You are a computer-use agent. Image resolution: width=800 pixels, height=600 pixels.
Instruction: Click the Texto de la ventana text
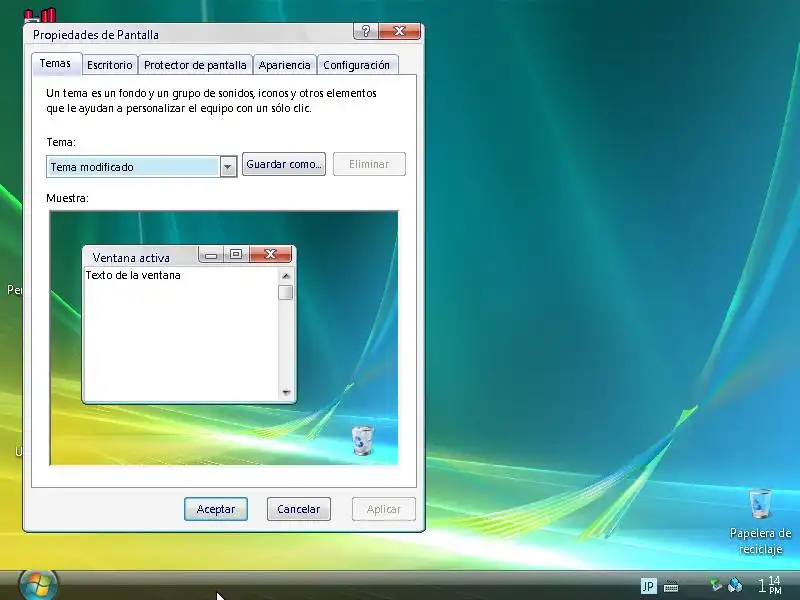point(133,276)
